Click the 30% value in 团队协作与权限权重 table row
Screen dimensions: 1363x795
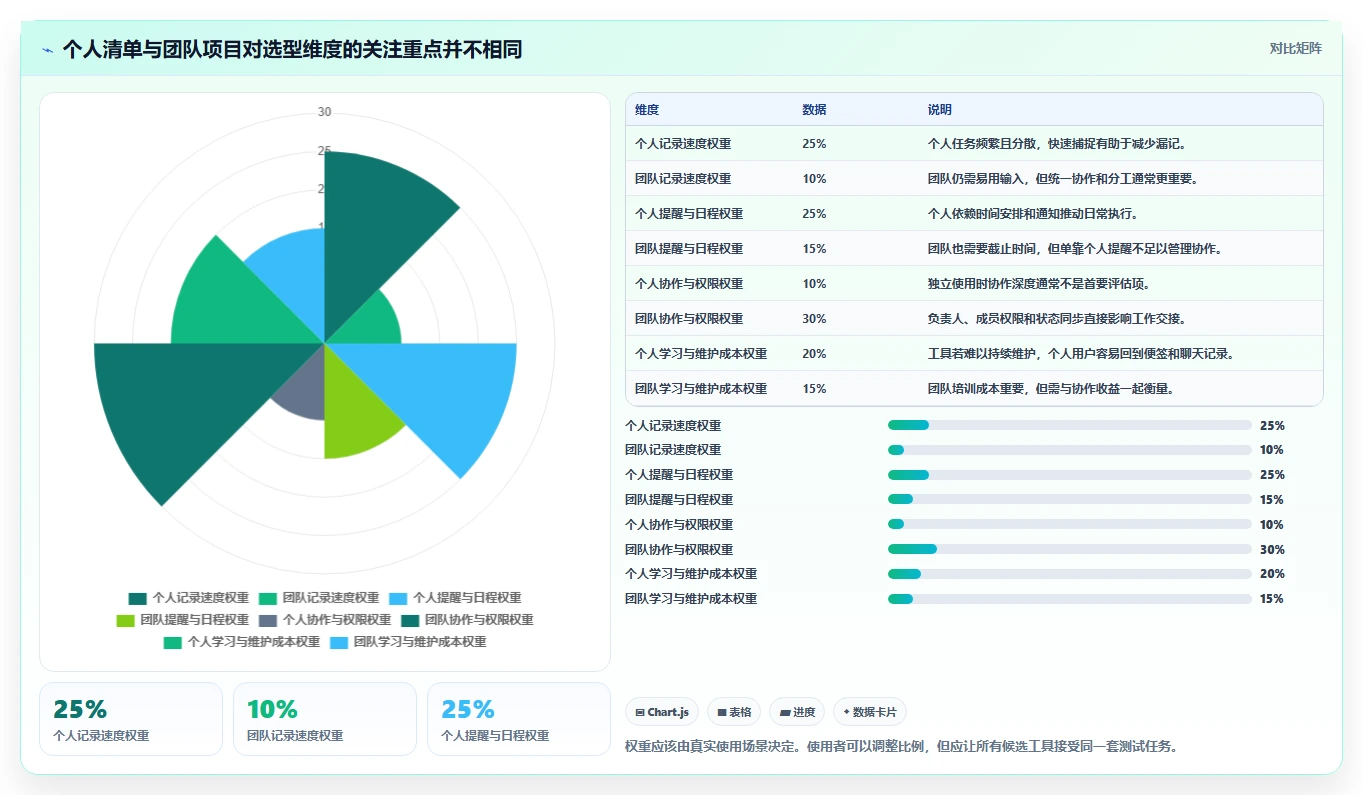pos(814,319)
